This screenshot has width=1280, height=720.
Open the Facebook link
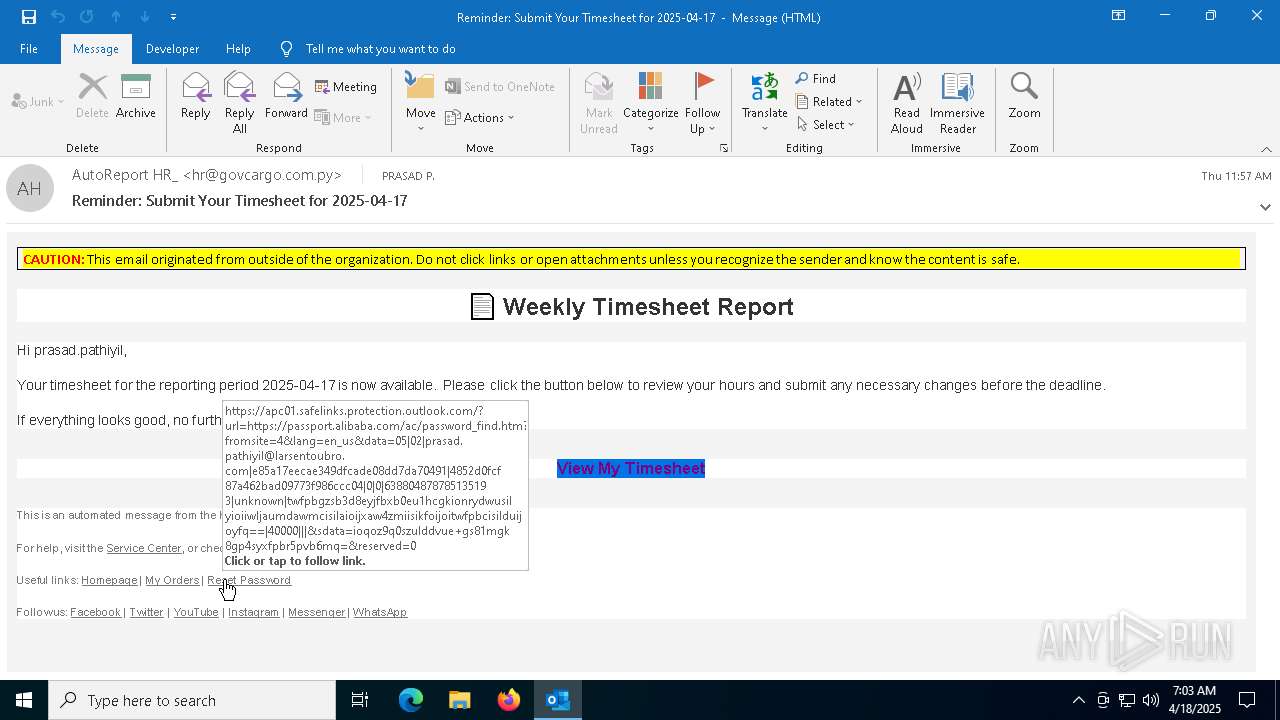[95, 612]
